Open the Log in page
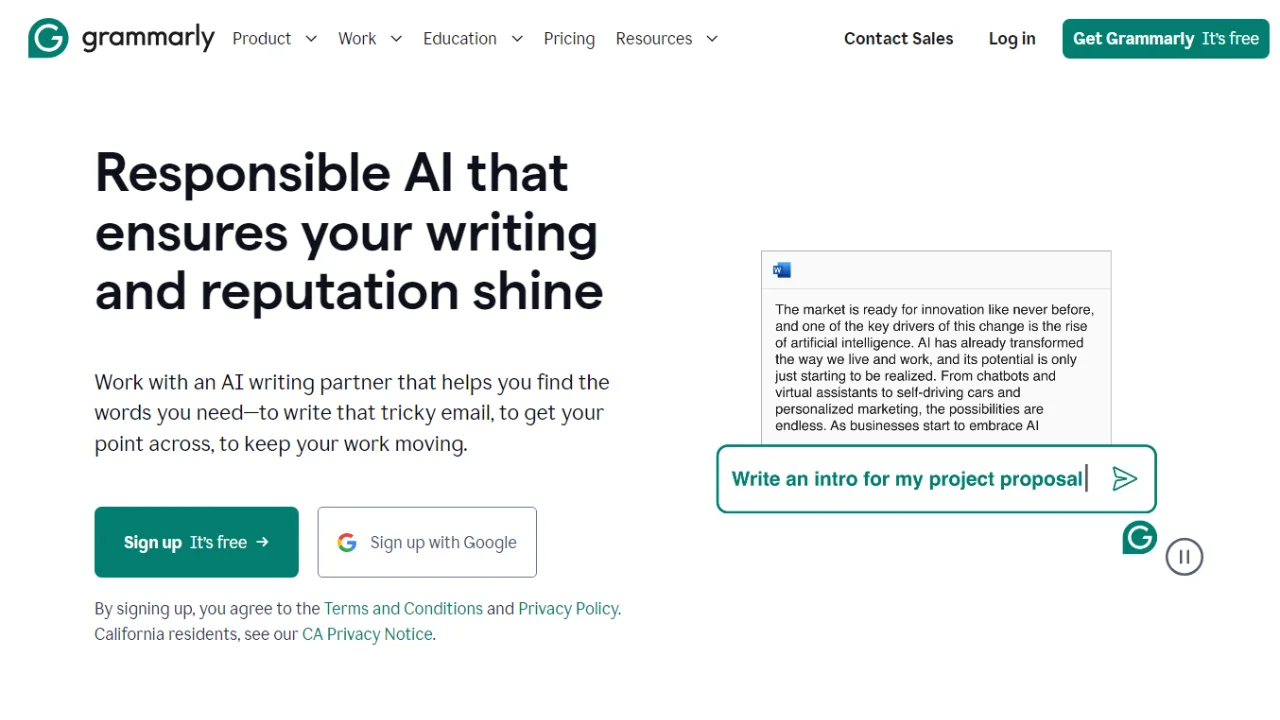Viewport: 1280px width, 720px height. point(1011,38)
